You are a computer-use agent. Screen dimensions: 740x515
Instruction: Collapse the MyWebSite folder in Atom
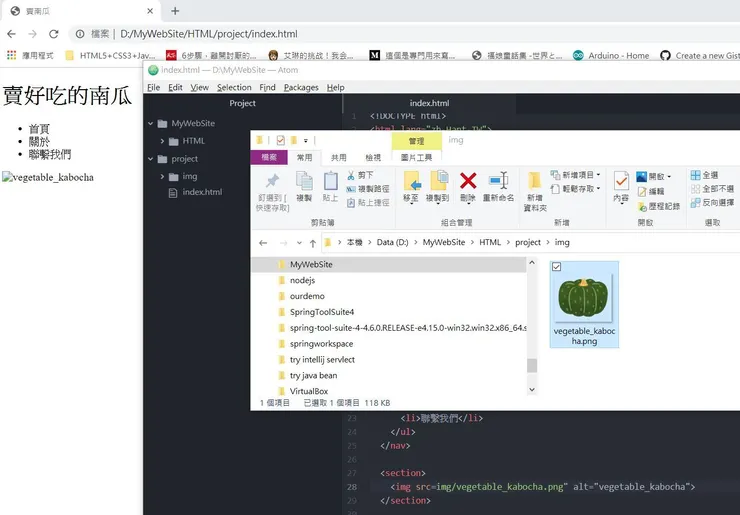(151, 124)
